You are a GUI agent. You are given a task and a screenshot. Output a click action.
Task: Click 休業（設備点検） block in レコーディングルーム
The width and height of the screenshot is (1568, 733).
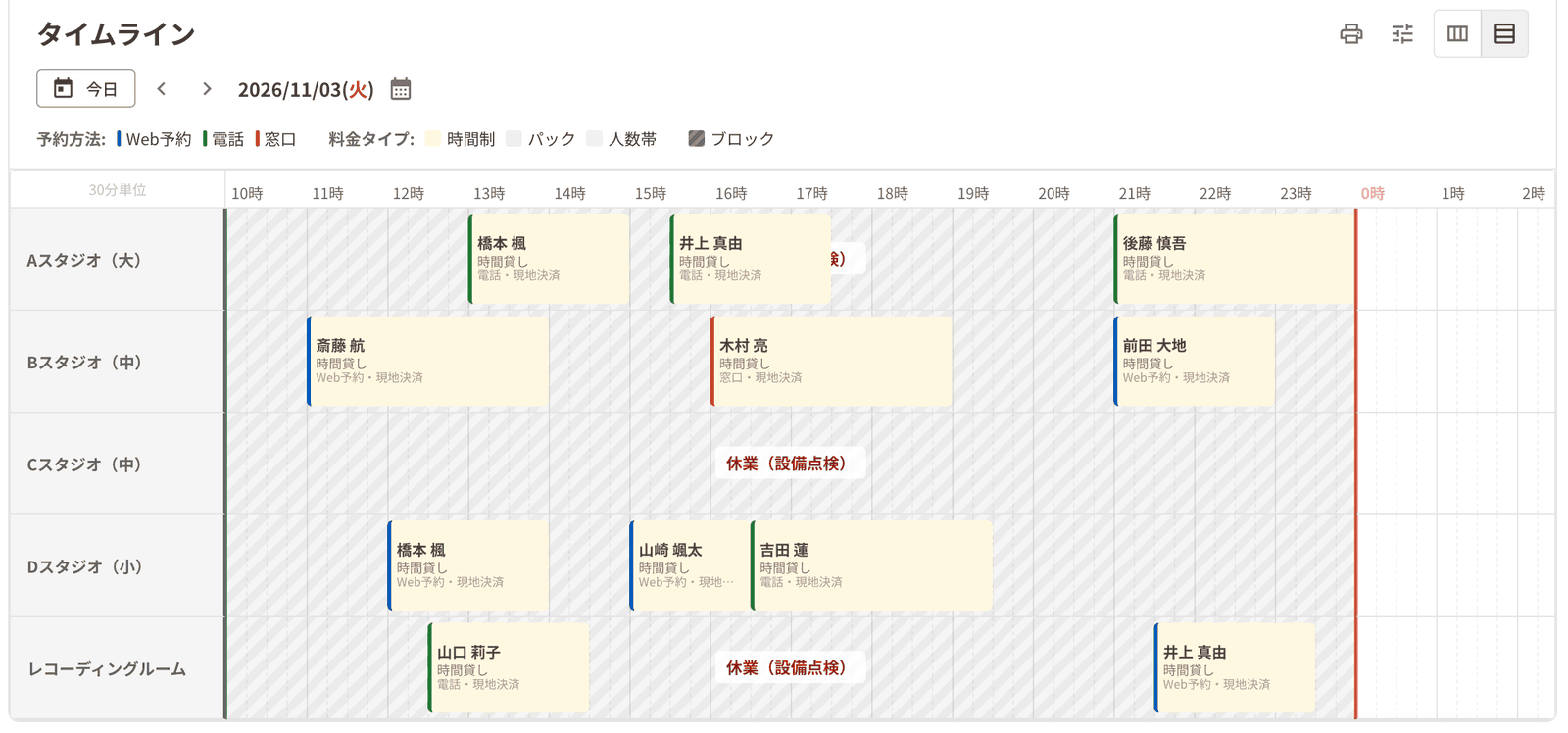coord(790,667)
